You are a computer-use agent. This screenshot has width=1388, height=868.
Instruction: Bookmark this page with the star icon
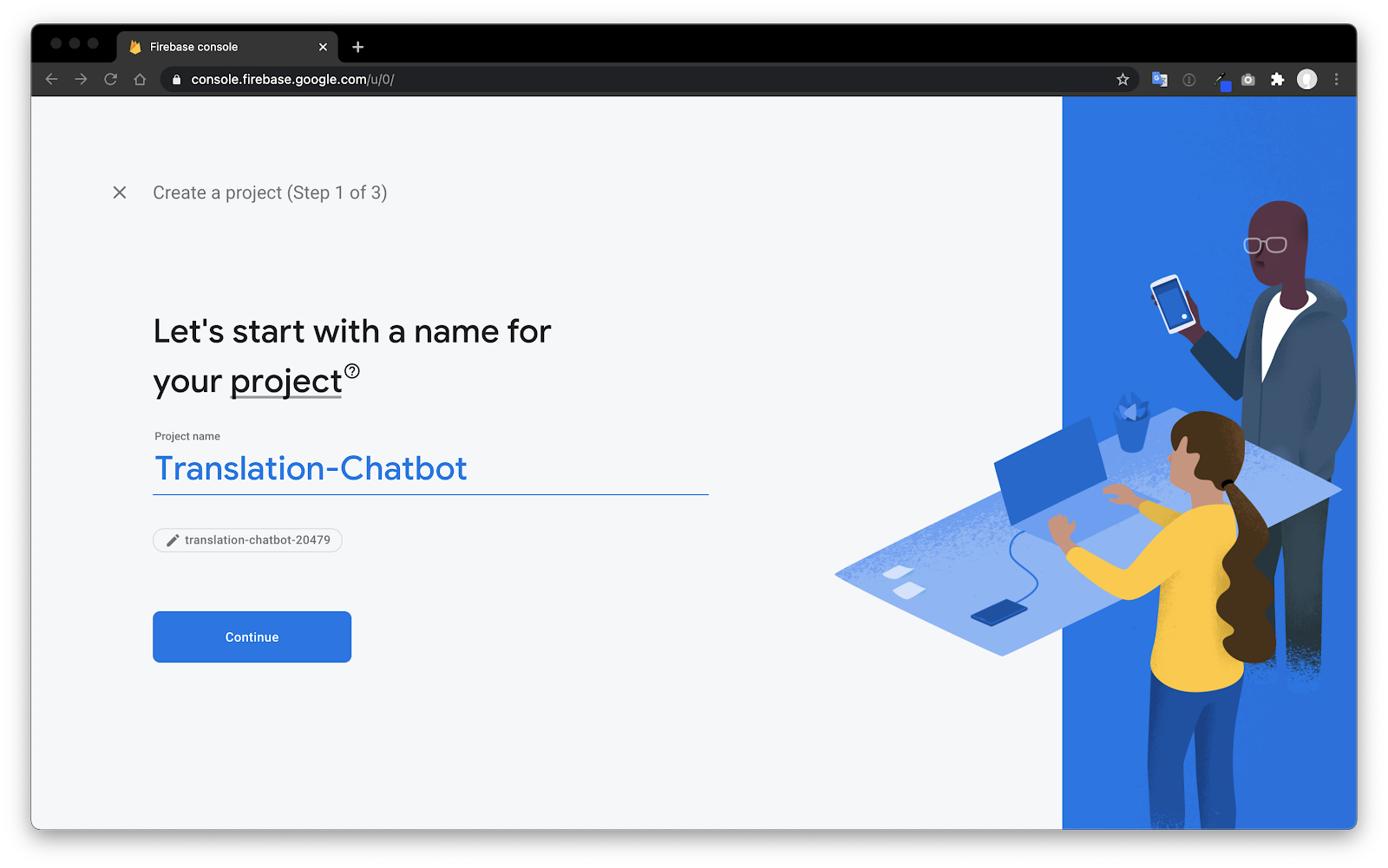click(1123, 79)
